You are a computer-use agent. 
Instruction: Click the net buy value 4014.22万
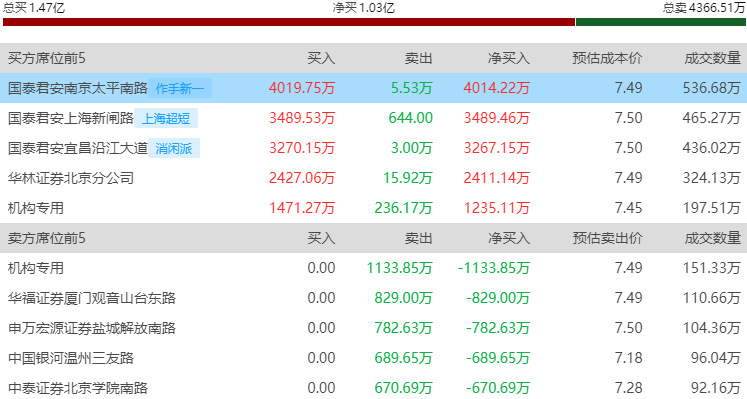496,88
